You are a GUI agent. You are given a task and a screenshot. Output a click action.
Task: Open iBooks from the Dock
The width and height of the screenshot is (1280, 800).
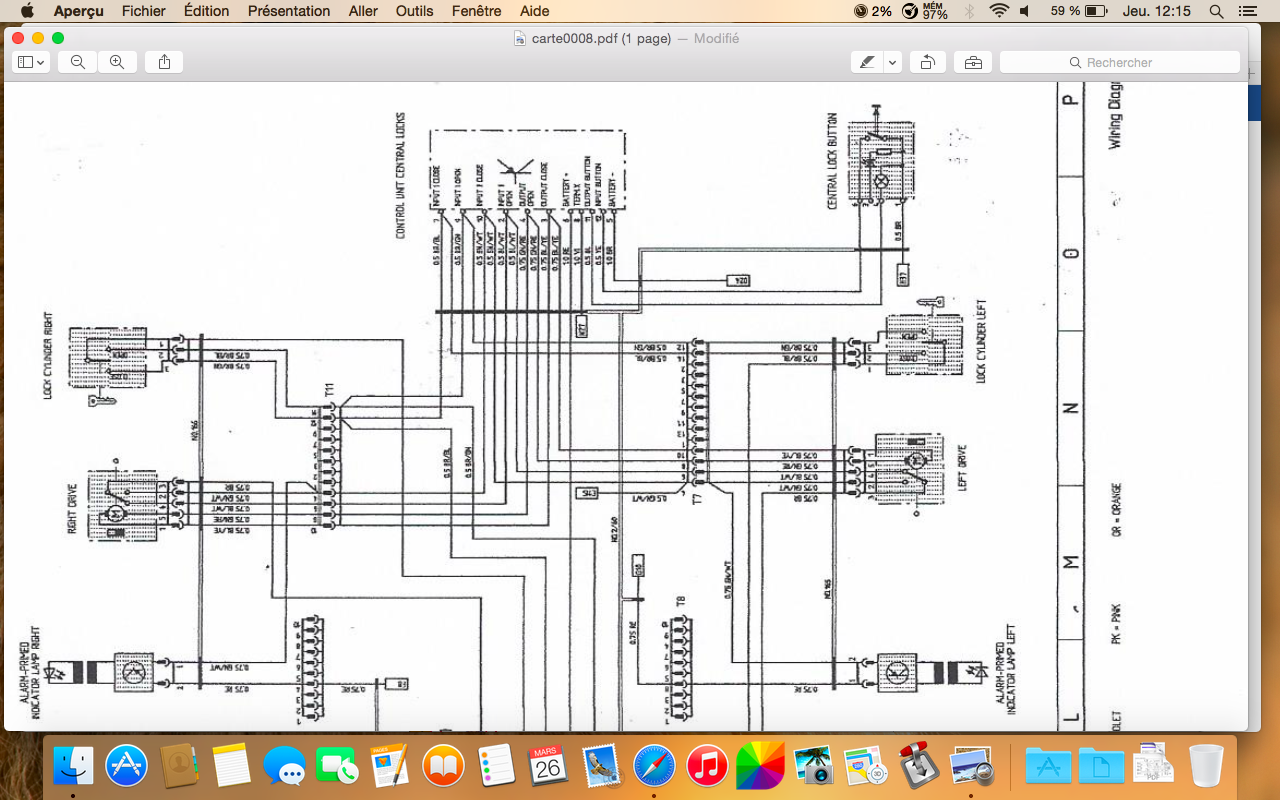click(443, 767)
